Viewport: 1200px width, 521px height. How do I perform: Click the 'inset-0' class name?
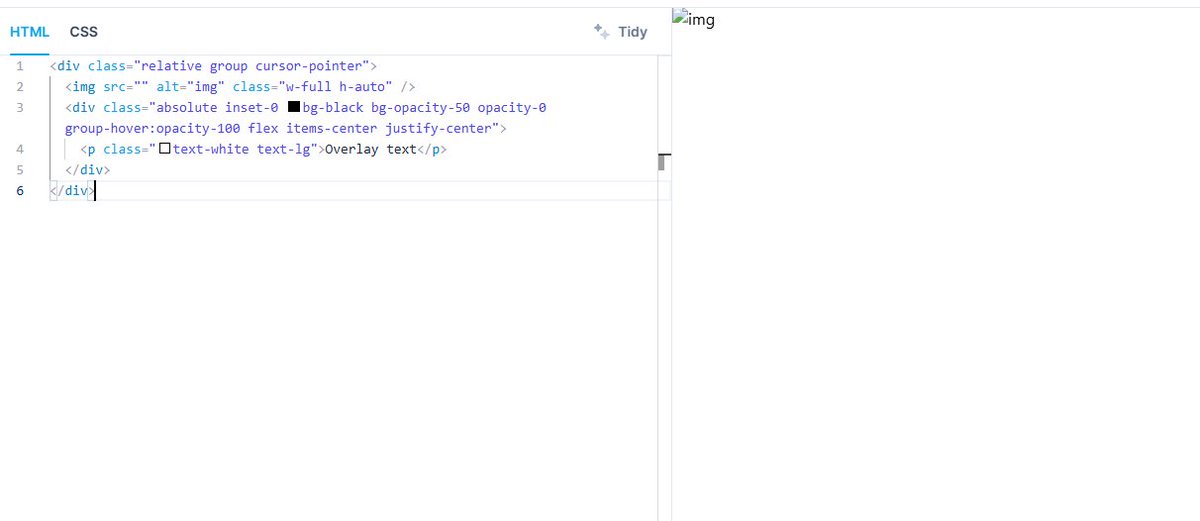(252, 107)
